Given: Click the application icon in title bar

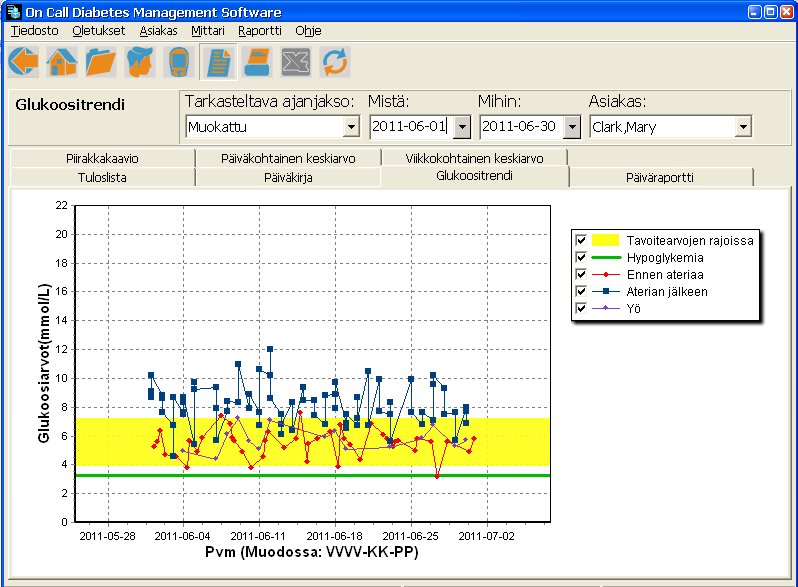Looking at the screenshot, I should tap(14, 12).
